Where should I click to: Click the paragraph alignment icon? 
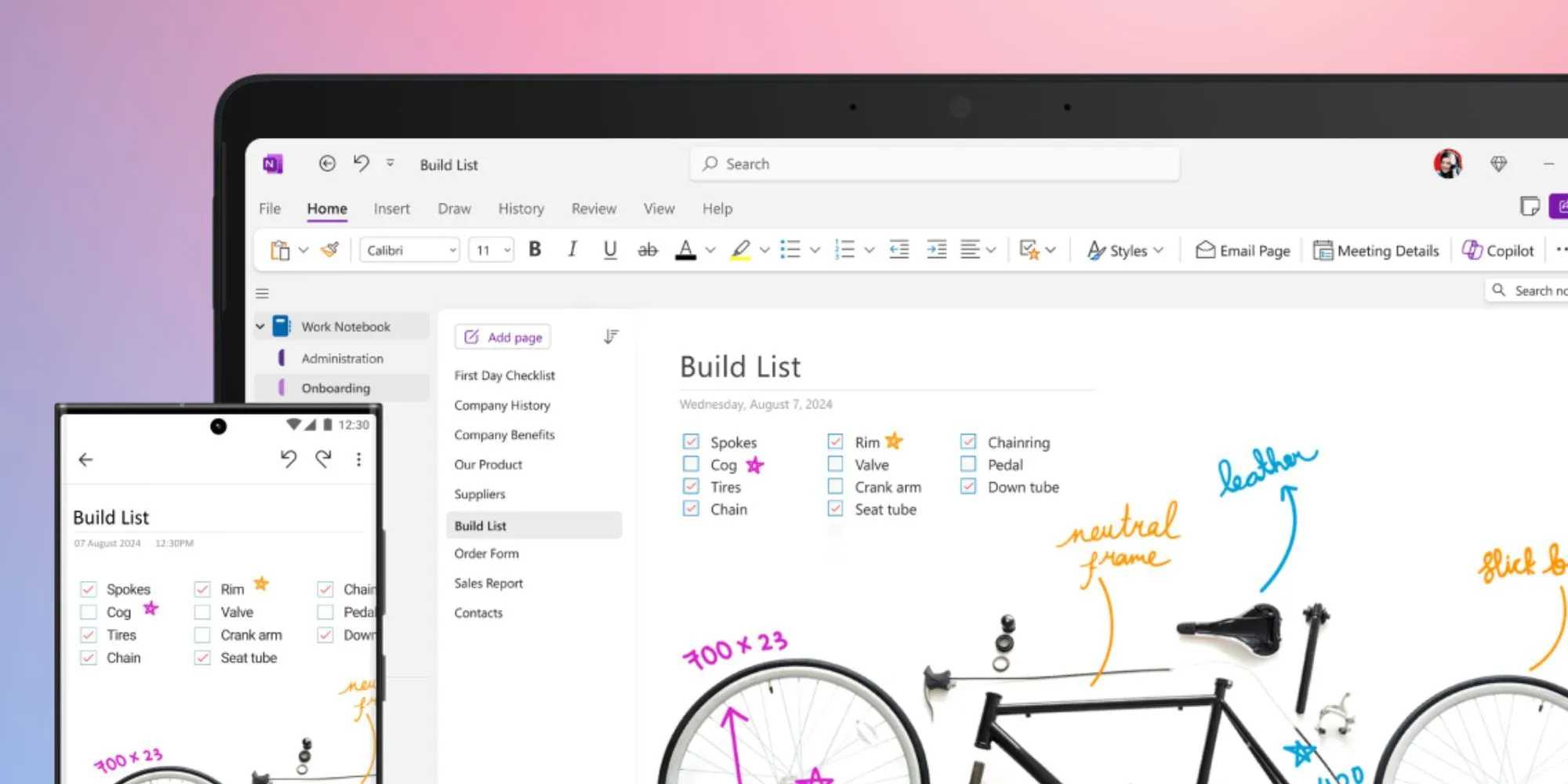pos(970,250)
